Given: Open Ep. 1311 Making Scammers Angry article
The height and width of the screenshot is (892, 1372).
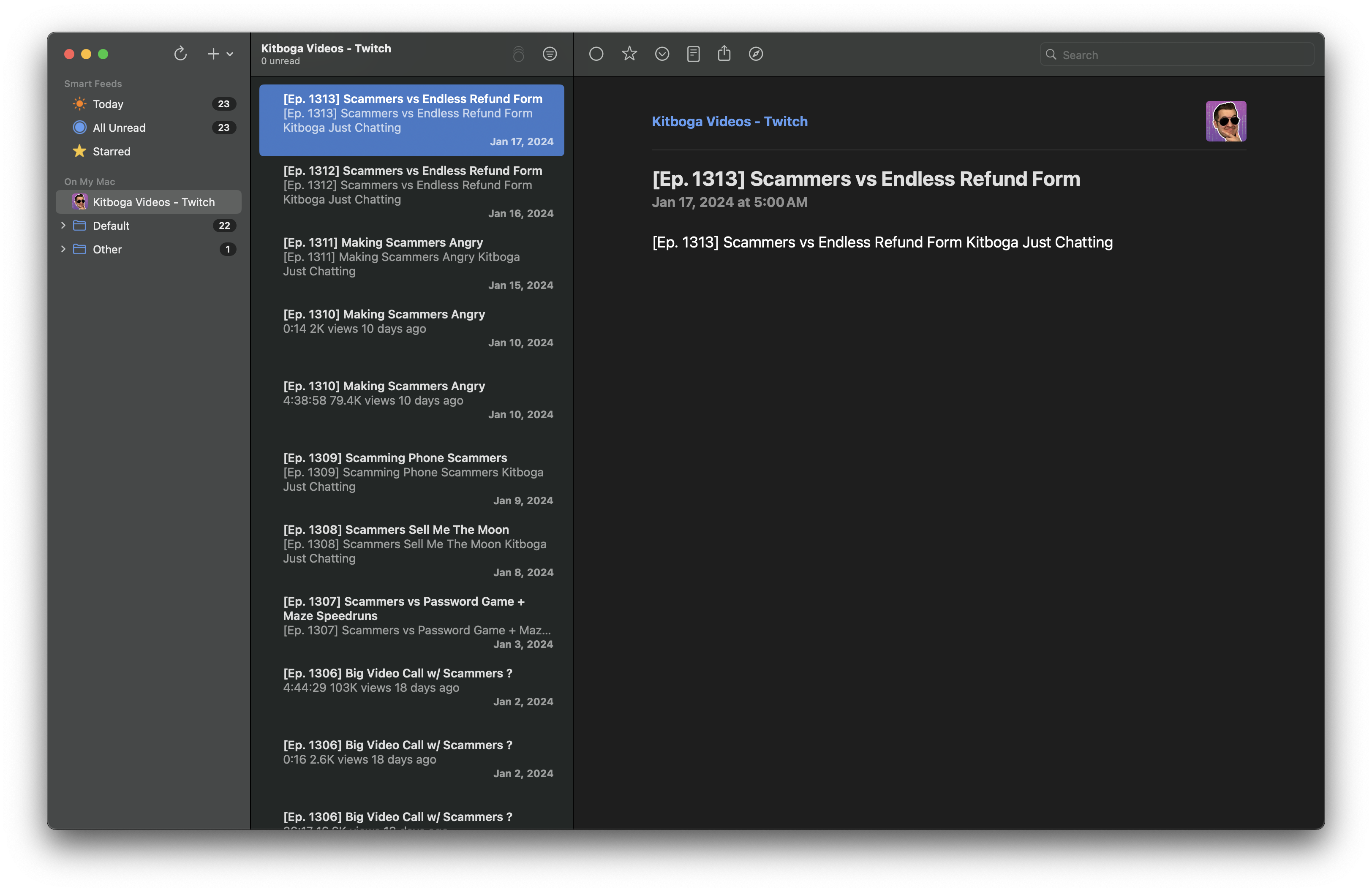Looking at the screenshot, I should [x=411, y=264].
